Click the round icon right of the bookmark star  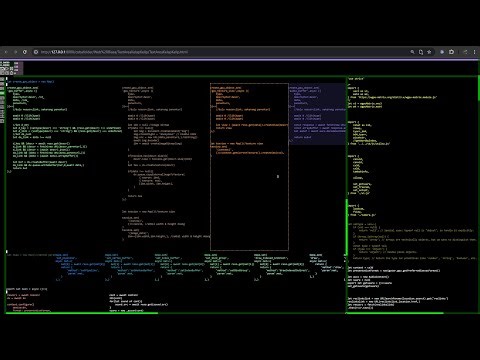click(x=442, y=52)
